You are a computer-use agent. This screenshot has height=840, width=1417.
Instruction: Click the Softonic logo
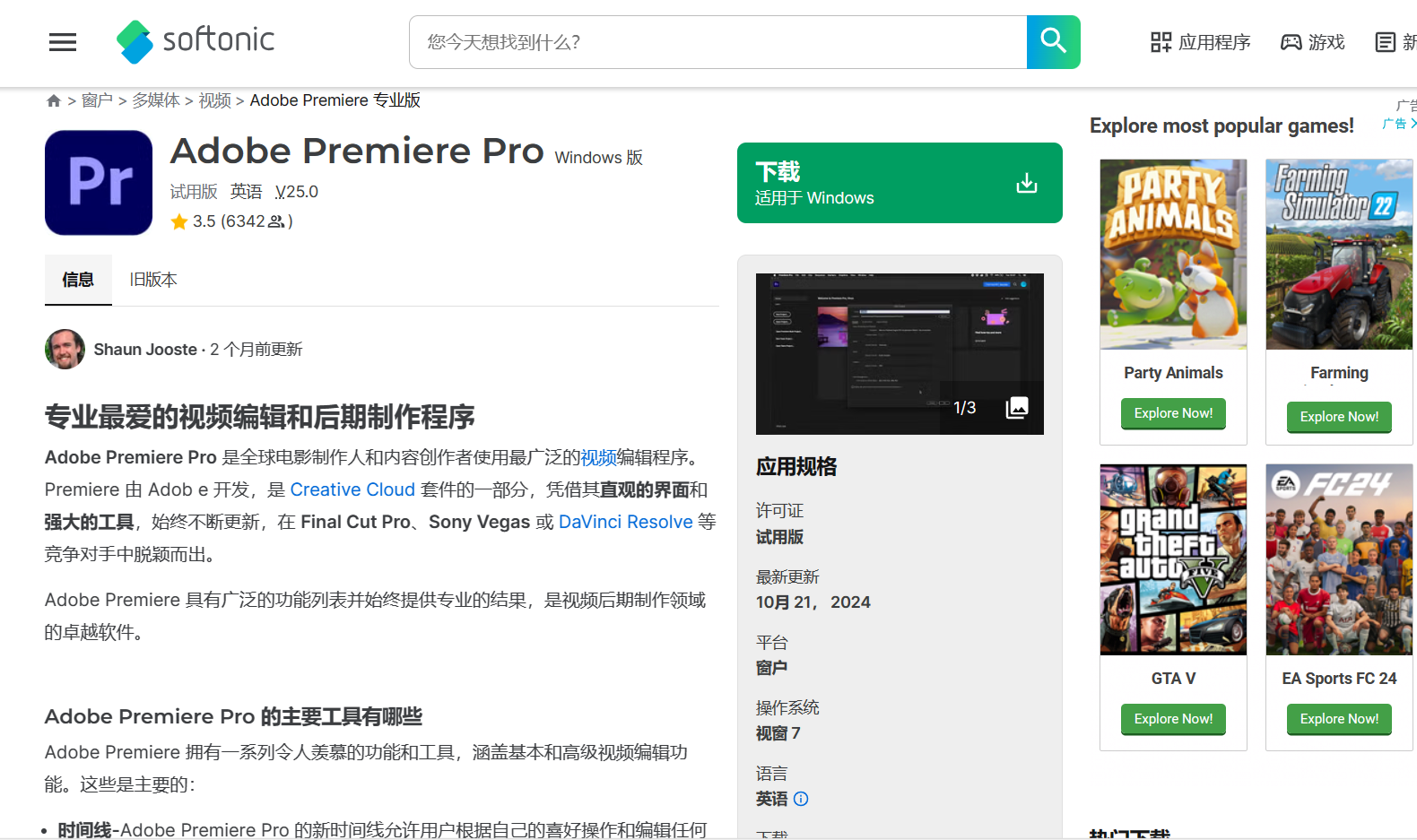[x=196, y=41]
